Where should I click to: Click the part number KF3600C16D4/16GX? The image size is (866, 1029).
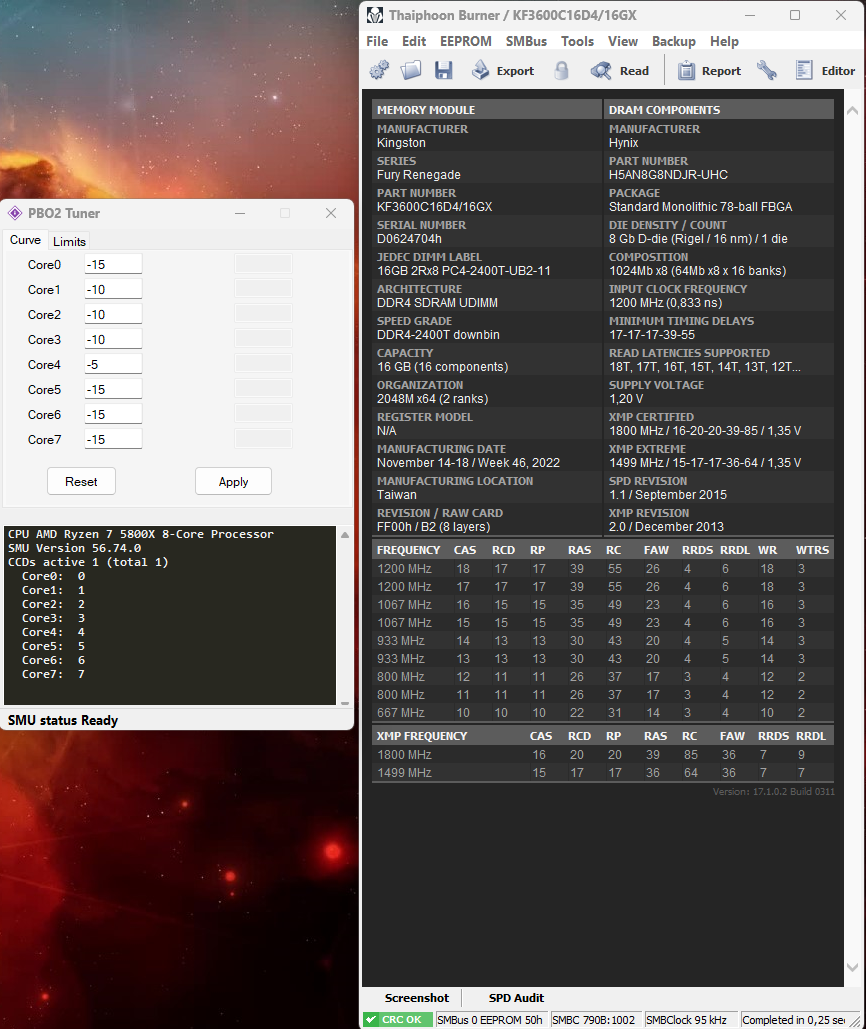434,207
